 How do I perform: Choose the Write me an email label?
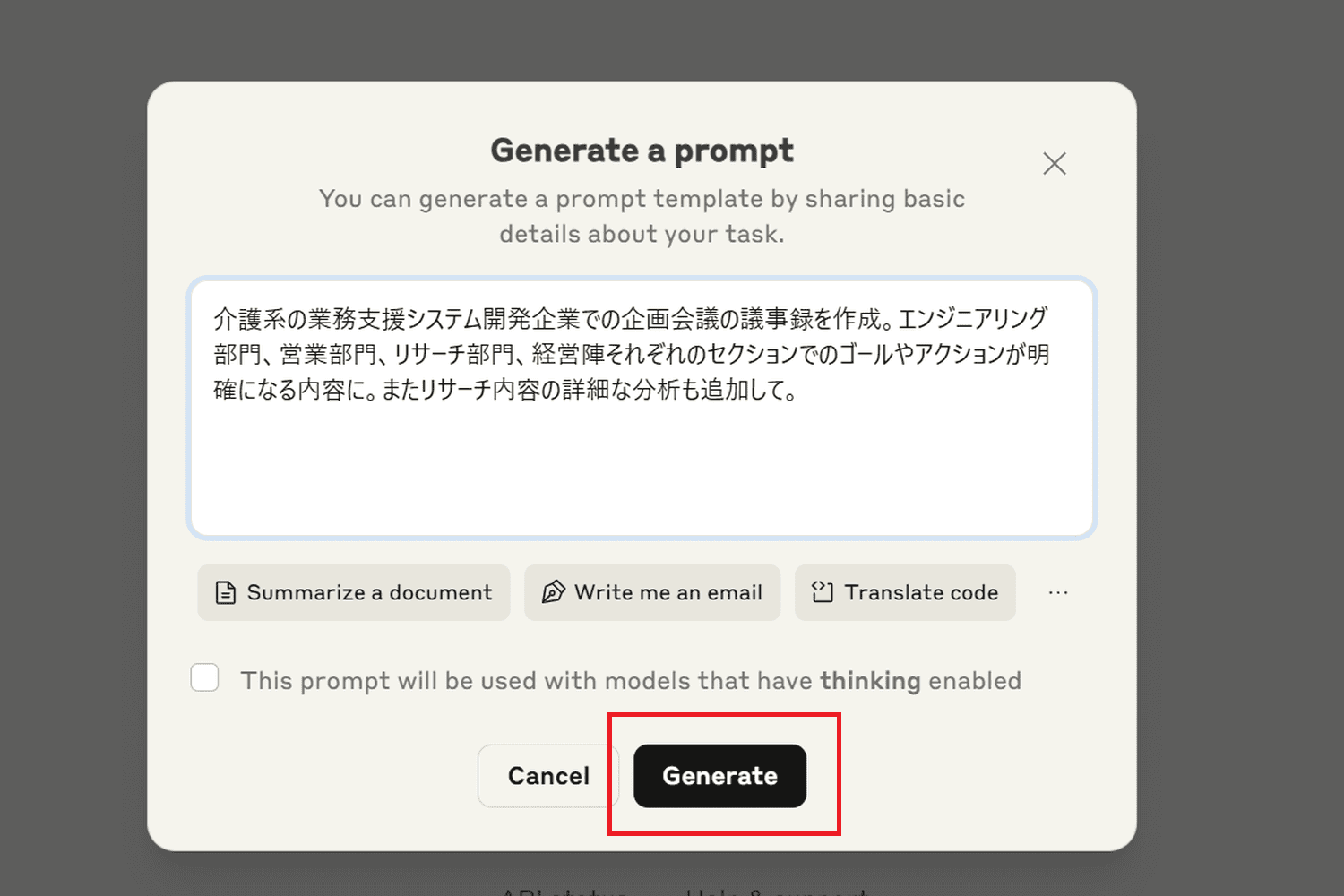[x=668, y=593]
